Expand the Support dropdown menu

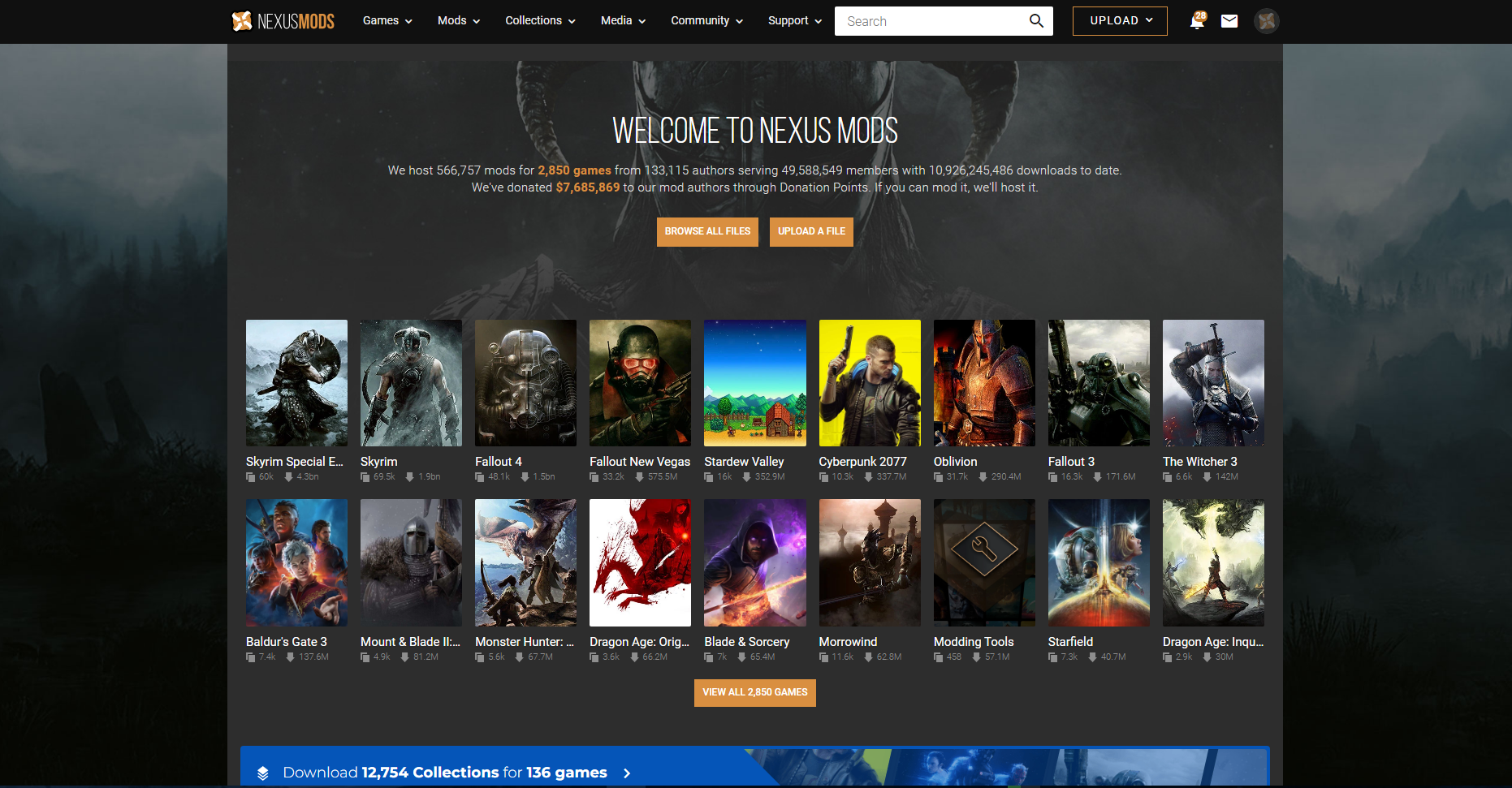click(x=795, y=21)
